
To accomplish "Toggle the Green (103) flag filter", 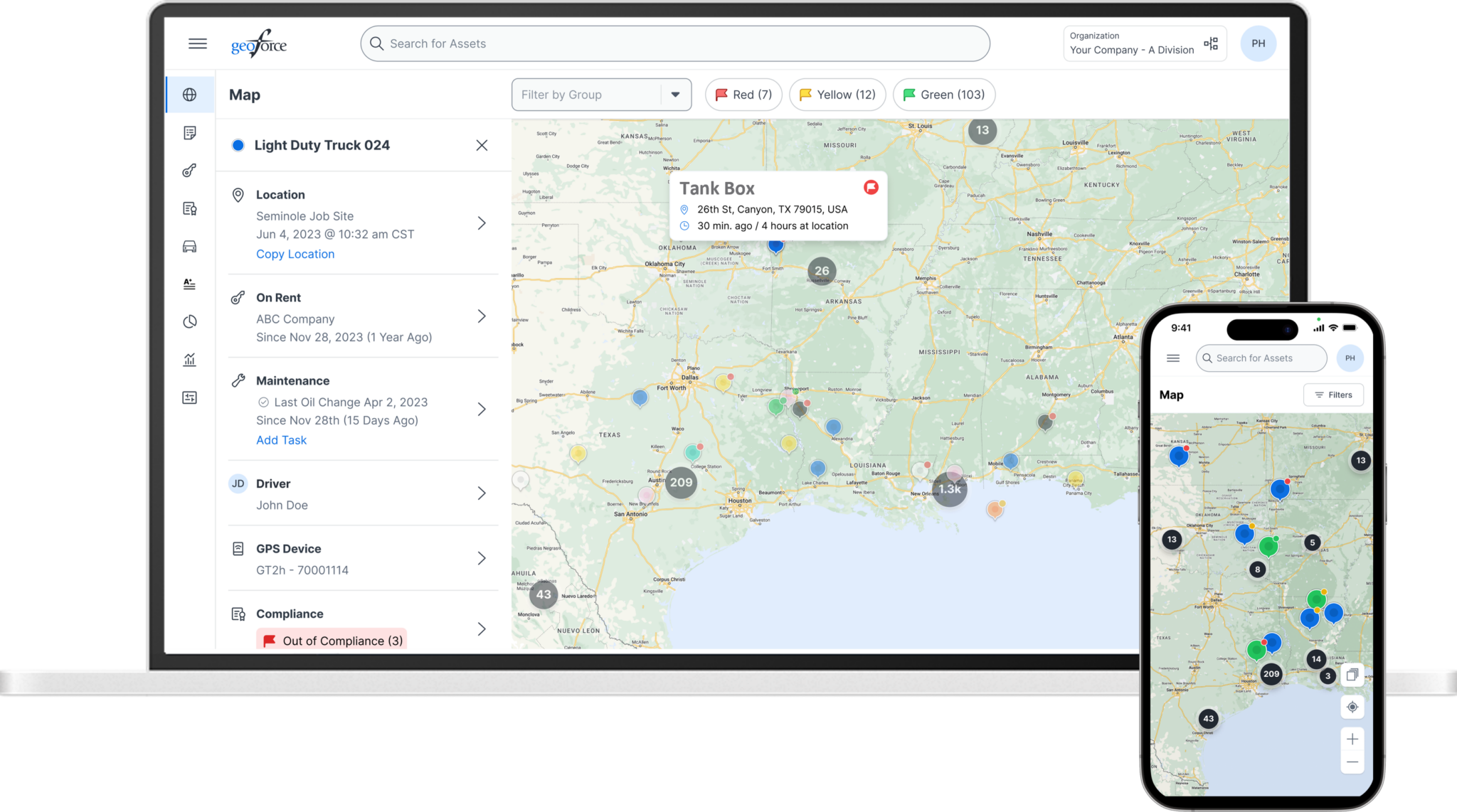I will pos(943,94).
